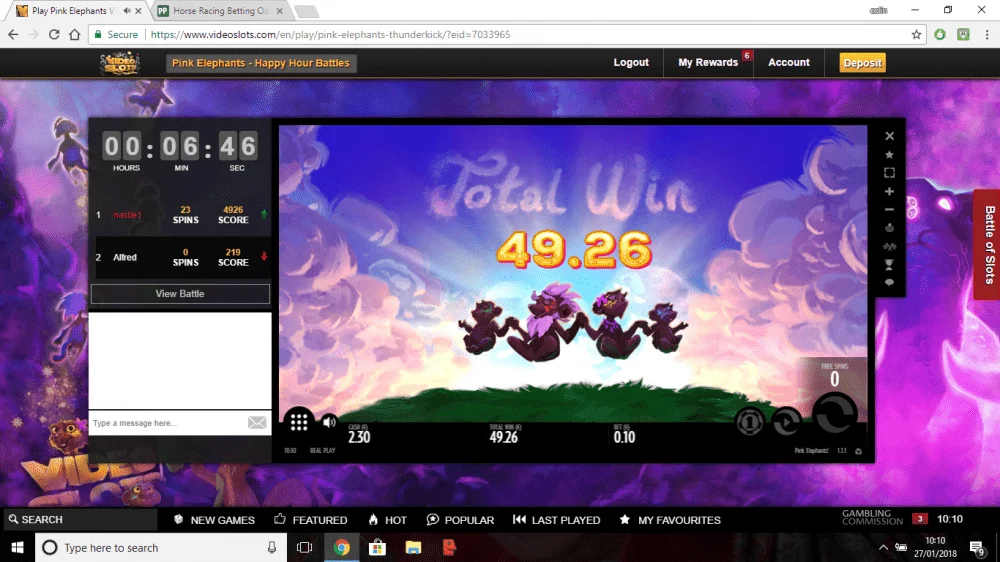Reload the current page
1000x562 pixels.
54,34
